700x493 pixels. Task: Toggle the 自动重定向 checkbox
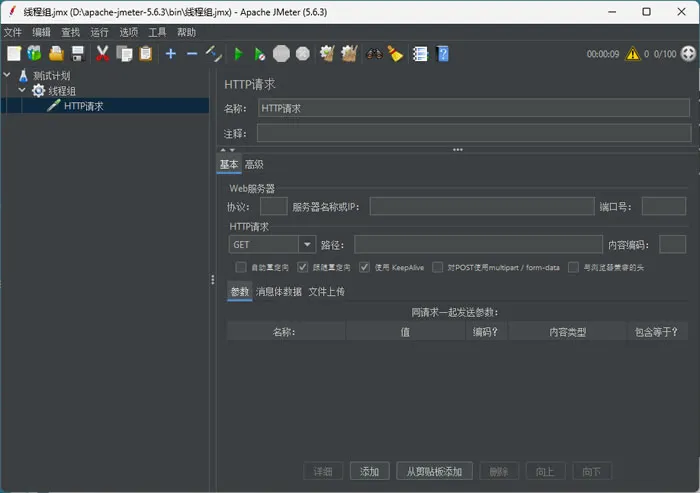(x=241, y=267)
